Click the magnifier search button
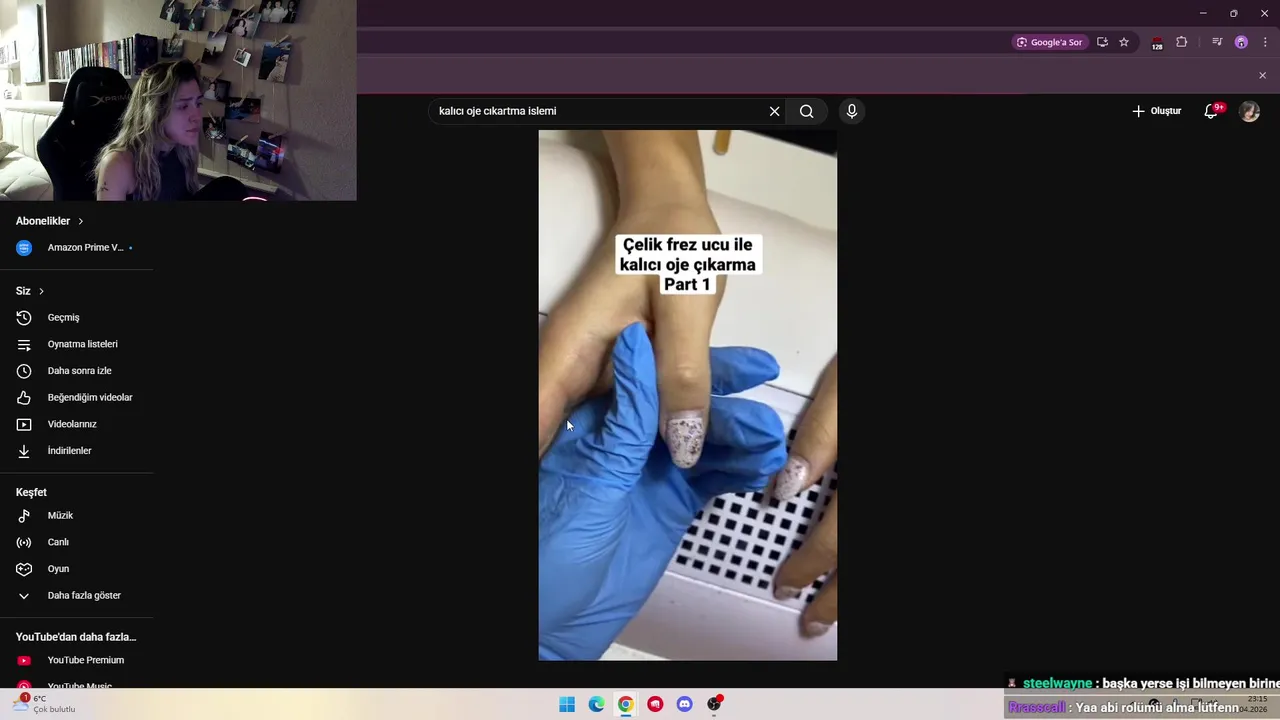The height and width of the screenshot is (720, 1280). 806,111
